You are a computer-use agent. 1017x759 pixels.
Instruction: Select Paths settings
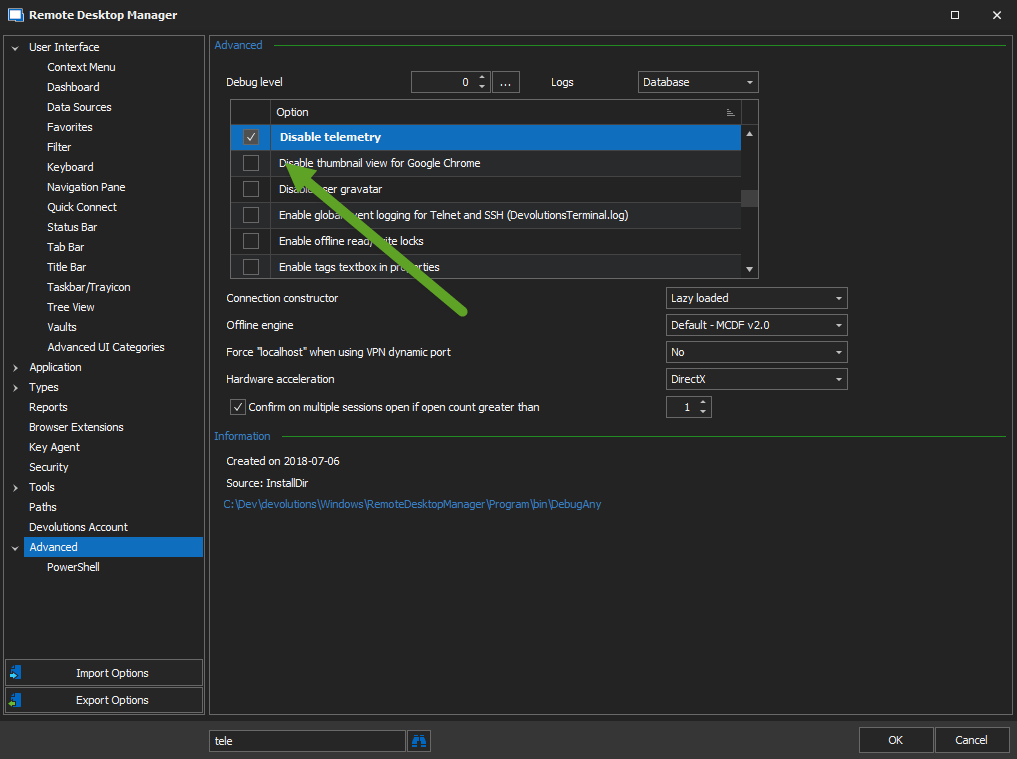coord(43,507)
